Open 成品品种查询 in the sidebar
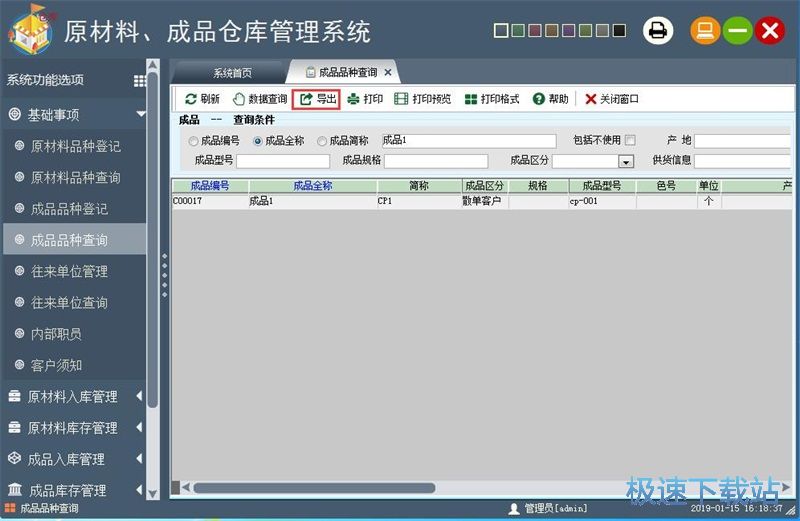The width and height of the screenshot is (800, 521). (x=75, y=240)
